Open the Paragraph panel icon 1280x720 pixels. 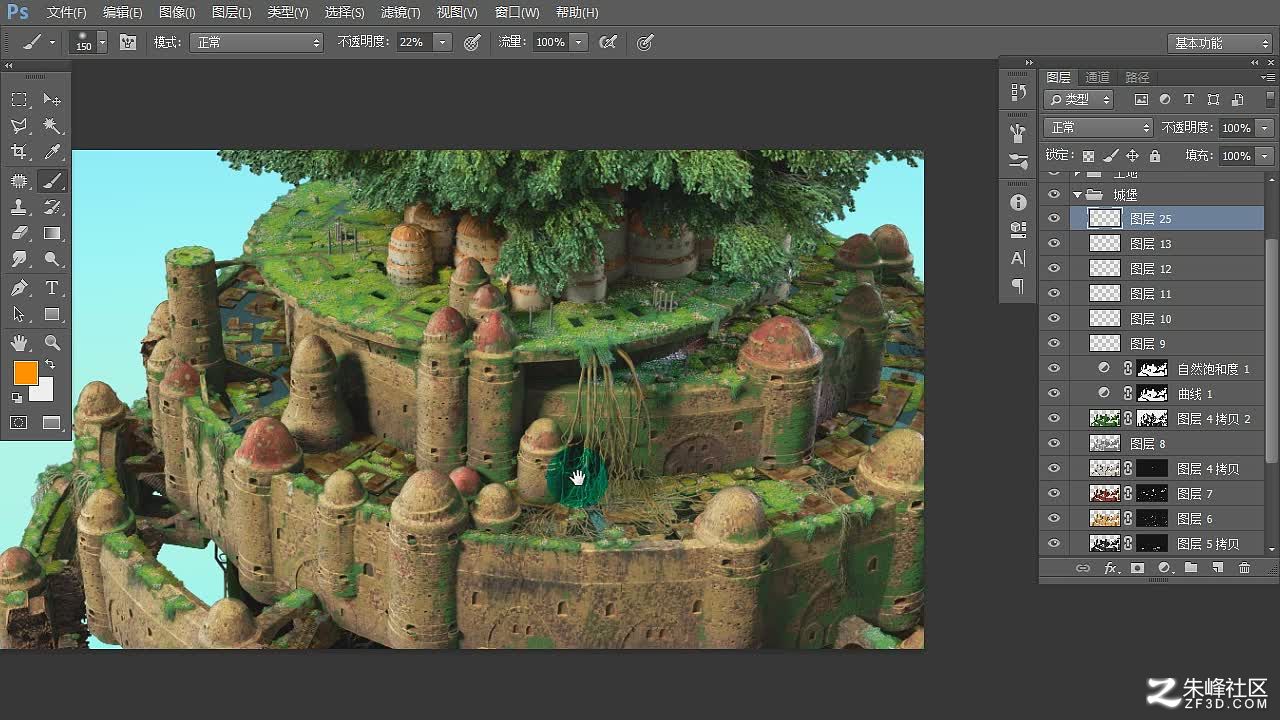tap(1018, 286)
